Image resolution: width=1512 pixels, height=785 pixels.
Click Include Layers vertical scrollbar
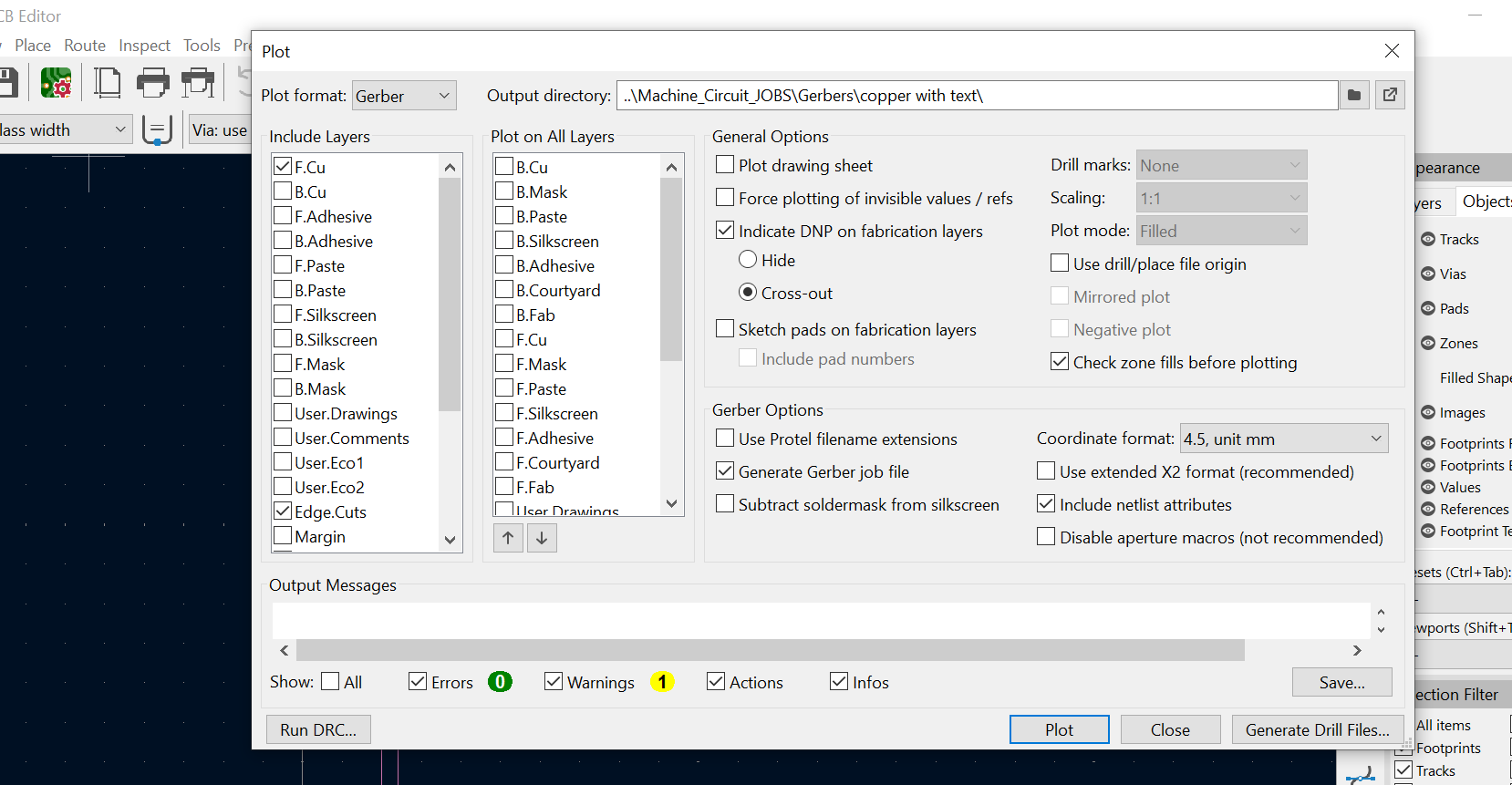pyautogui.click(x=450, y=294)
